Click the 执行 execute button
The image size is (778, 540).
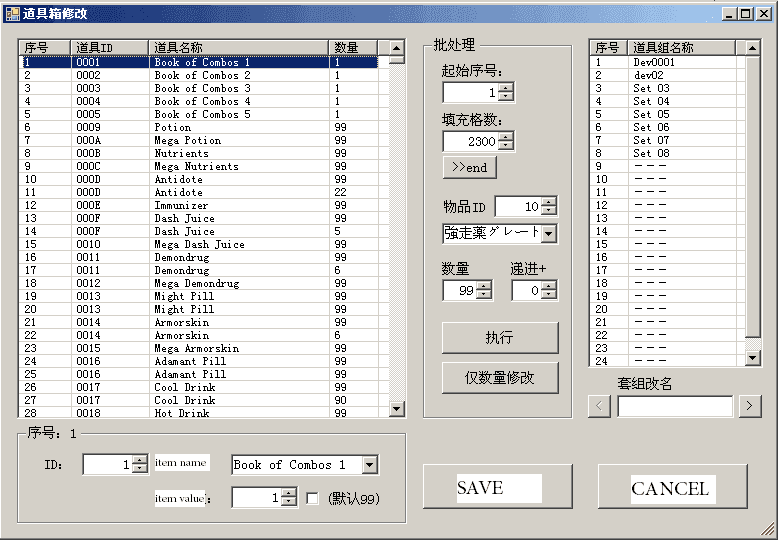click(500, 338)
